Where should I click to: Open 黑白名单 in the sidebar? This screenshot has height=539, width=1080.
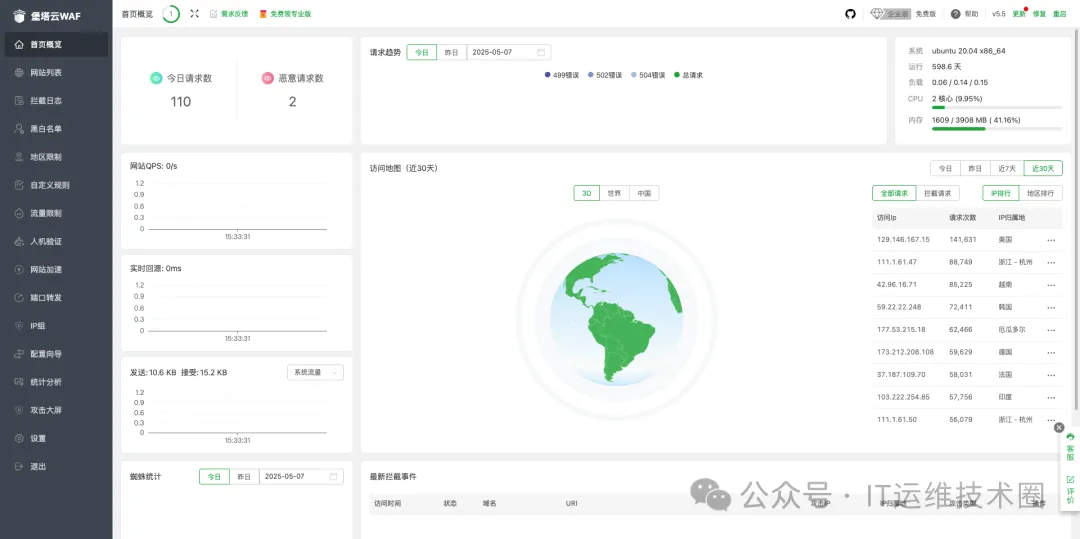tap(45, 129)
